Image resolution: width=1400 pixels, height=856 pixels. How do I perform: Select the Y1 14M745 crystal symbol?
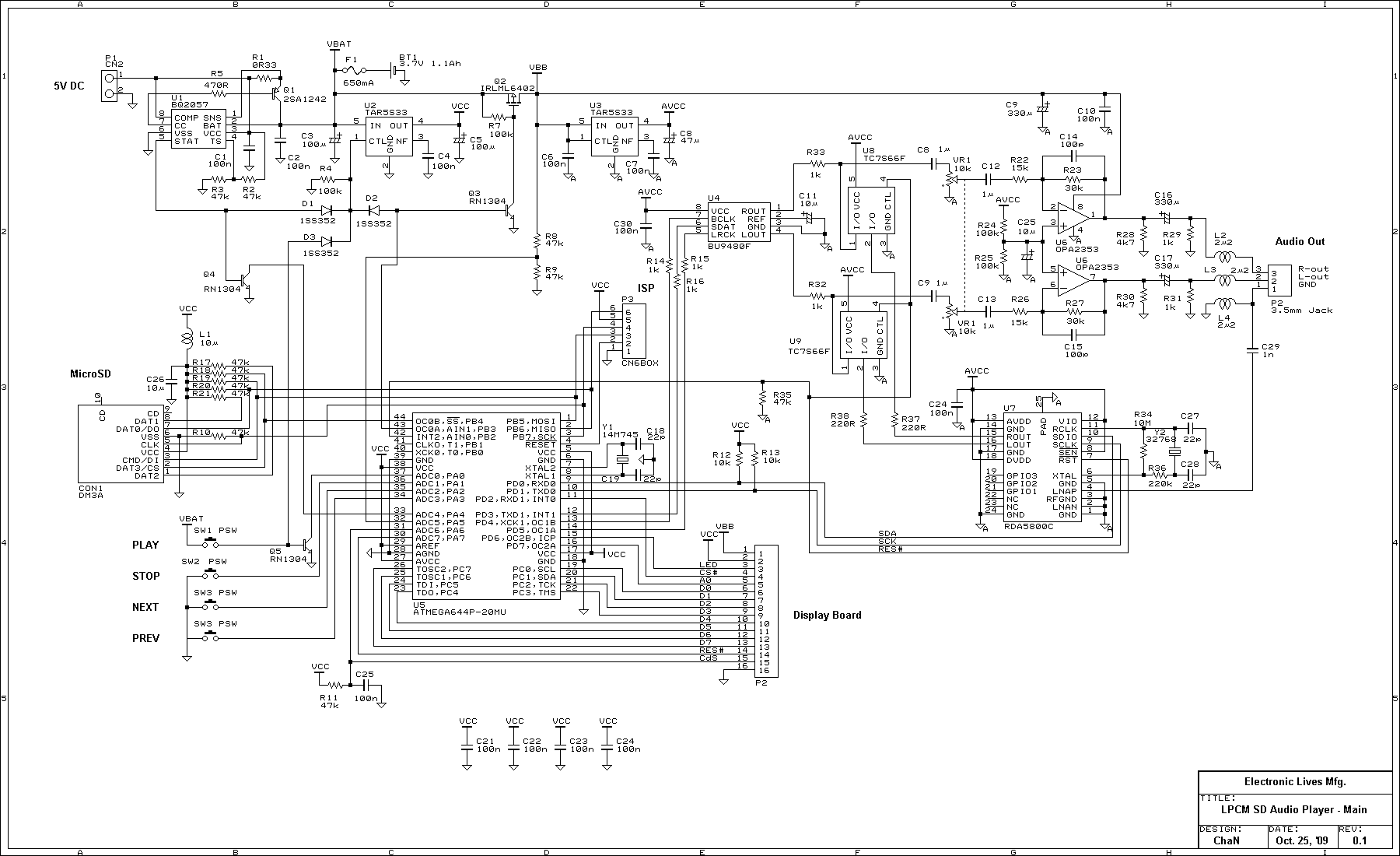(622, 458)
